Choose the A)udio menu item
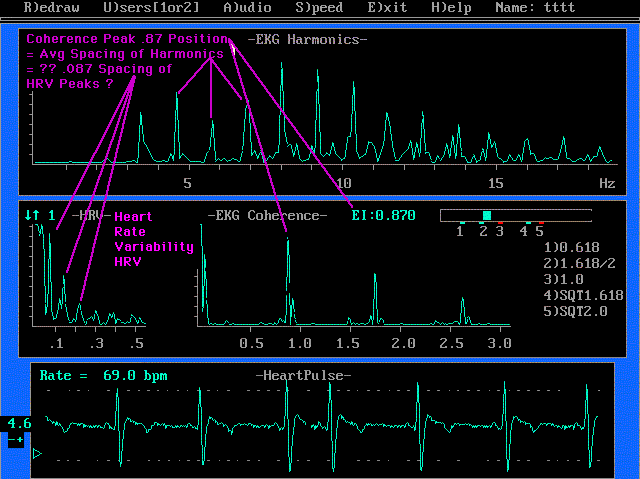Viewport: 640px width, 479px height. tap(247, 7)
